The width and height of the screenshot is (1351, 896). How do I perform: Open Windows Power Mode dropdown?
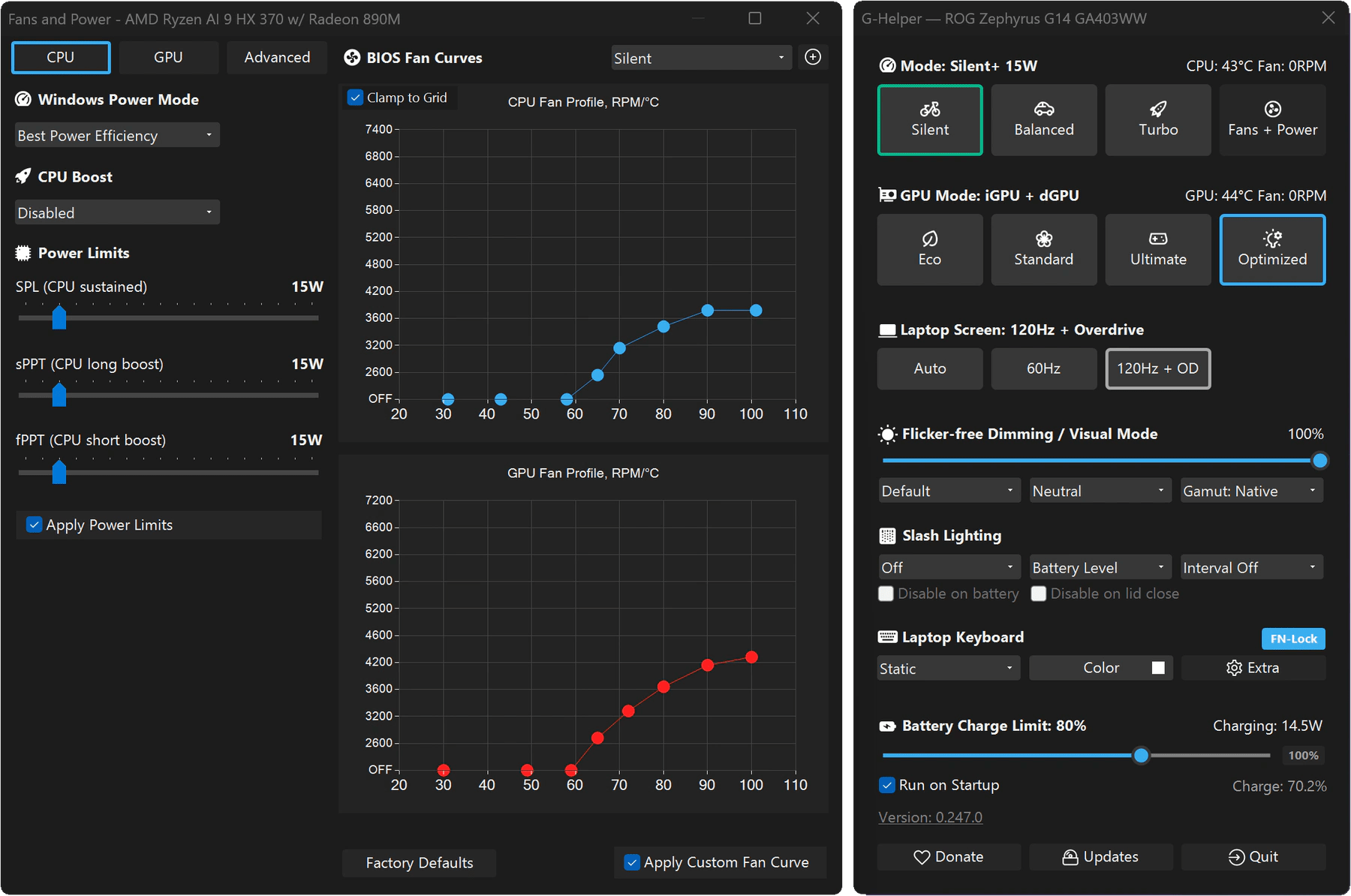(x=117, y=135)
